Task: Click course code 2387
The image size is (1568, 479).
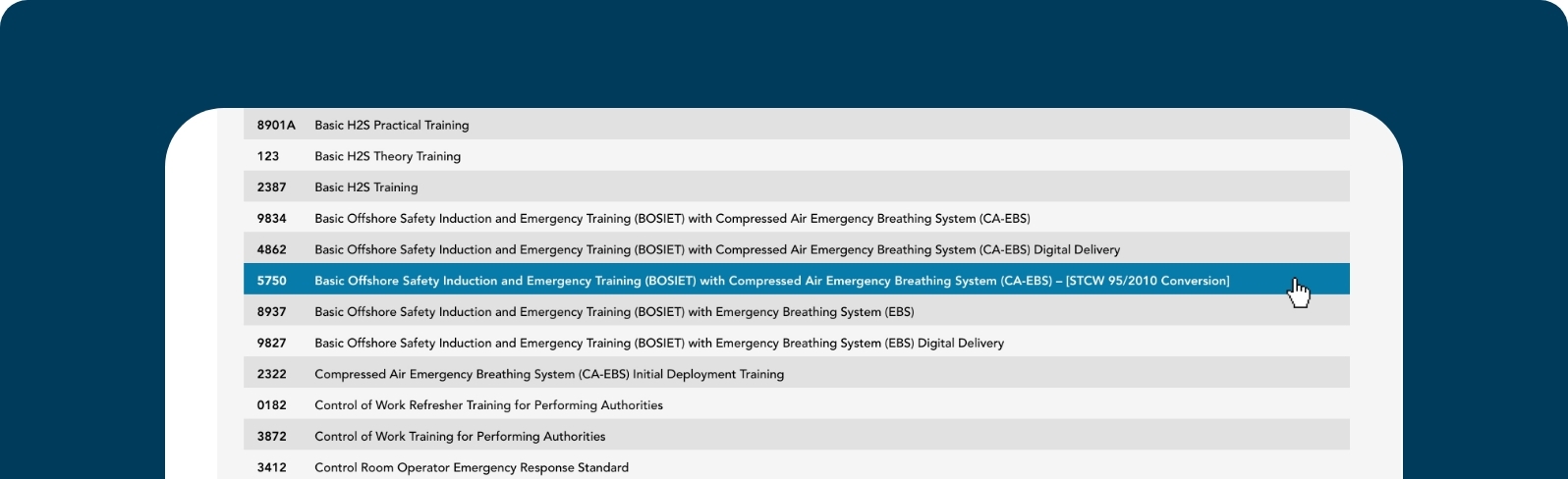Action: coord(272,187)
